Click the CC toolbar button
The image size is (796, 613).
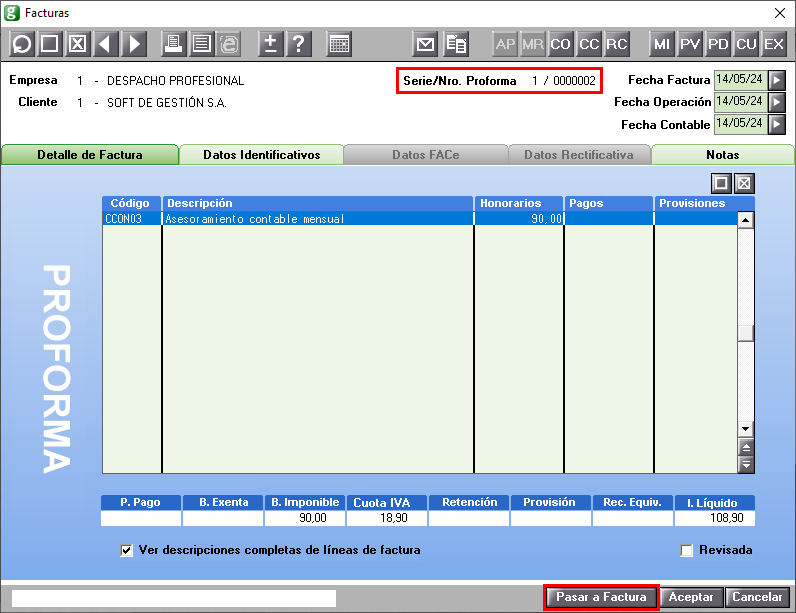[589, 44]
